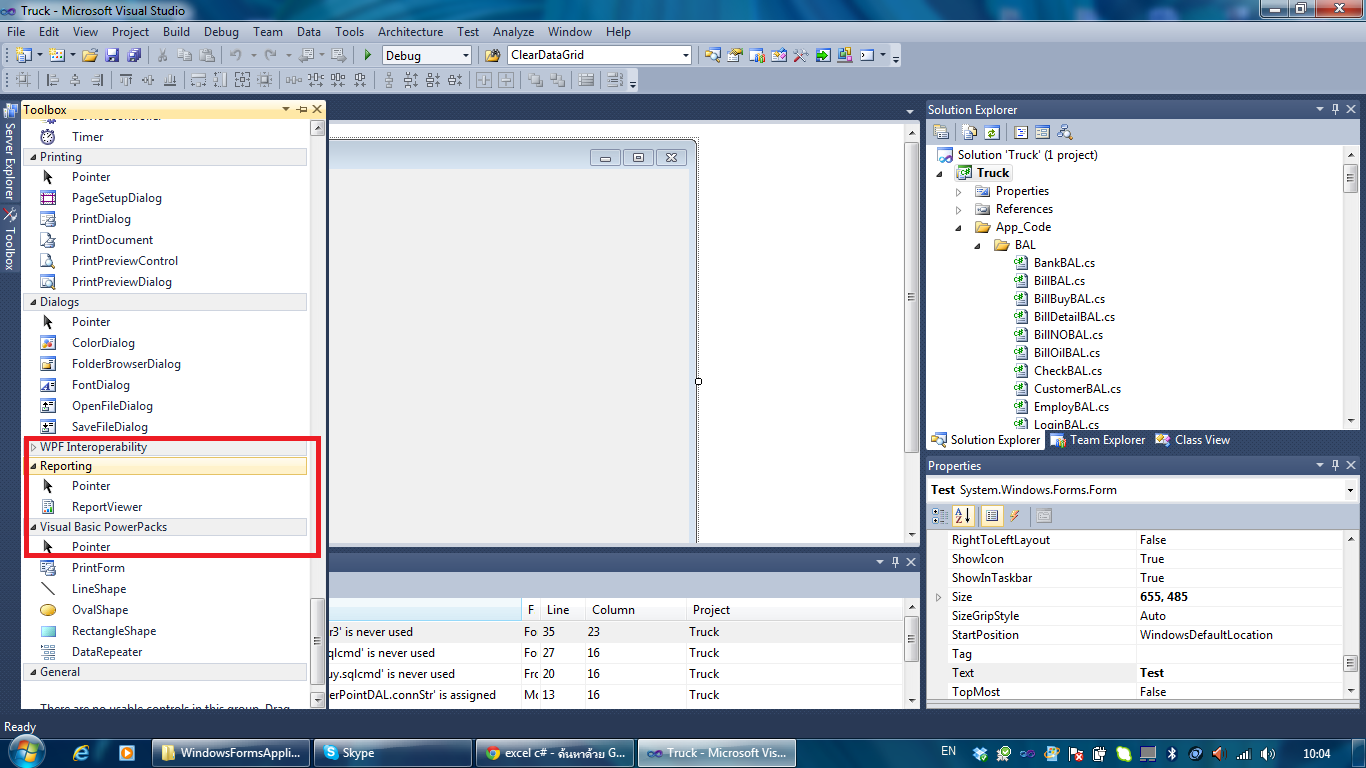Select PageSetupDialog in the Toolbox

coord(117,198)
